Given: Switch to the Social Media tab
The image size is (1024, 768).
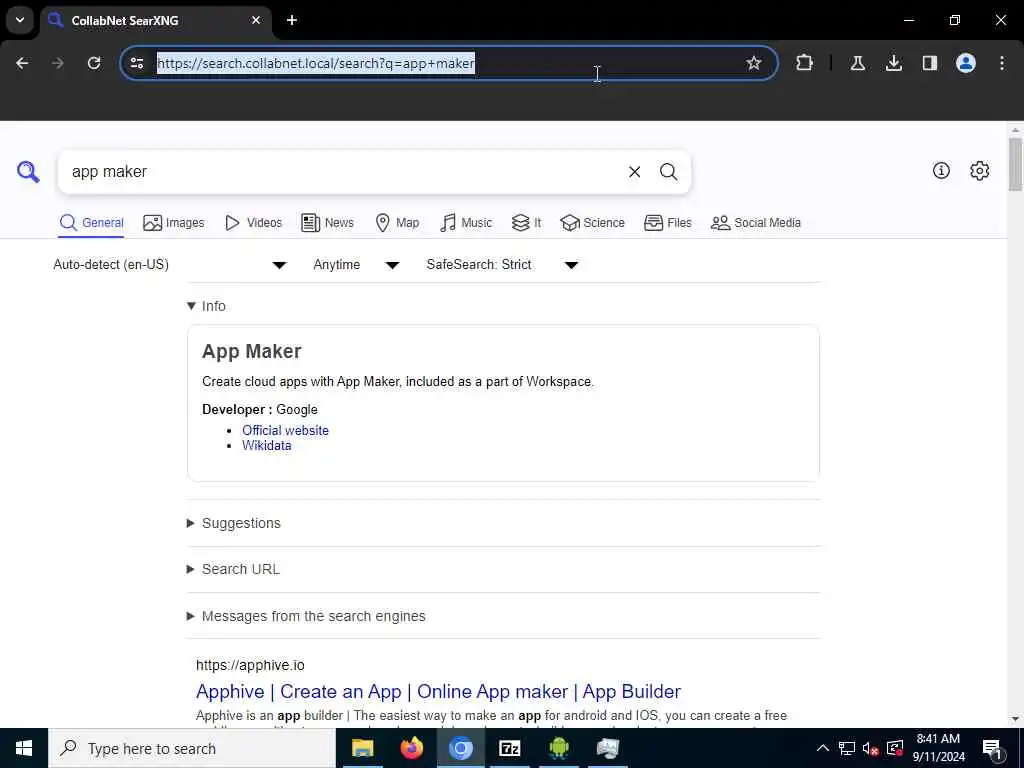Looking at the screenshot, I should pyautogui.click(x=756, y=223).
